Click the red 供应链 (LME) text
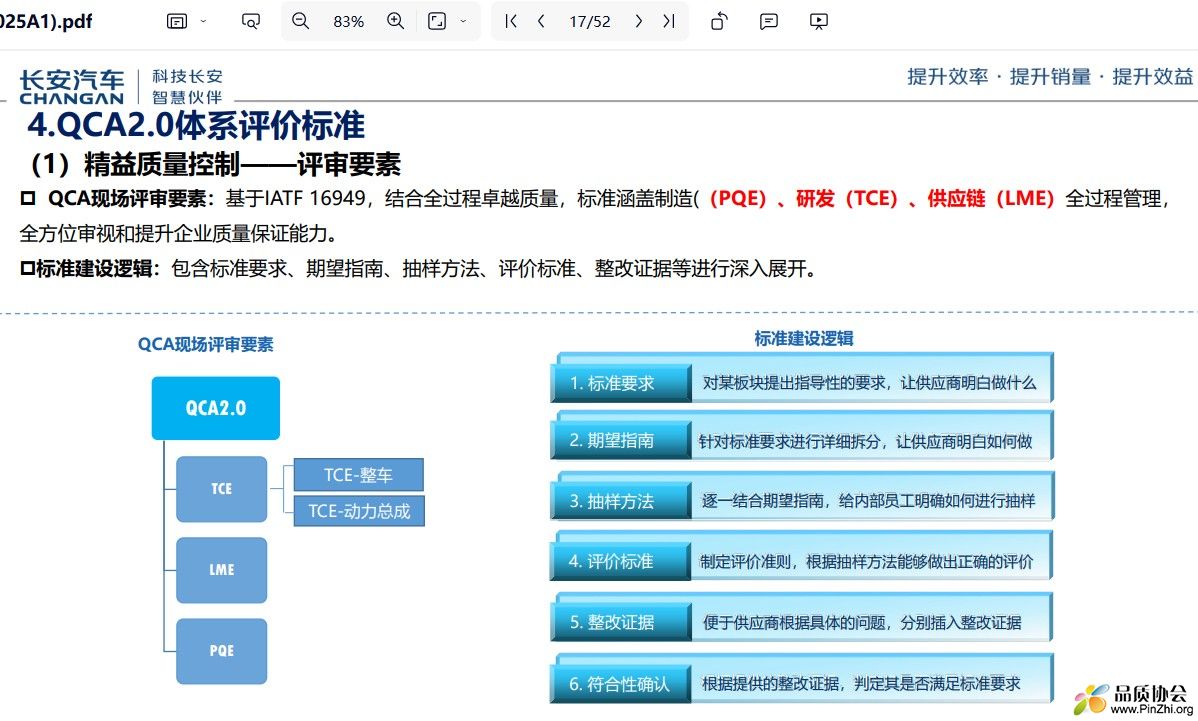This screenshot has width=1198, height=721. pyautogui.click(x=991, y=199)
